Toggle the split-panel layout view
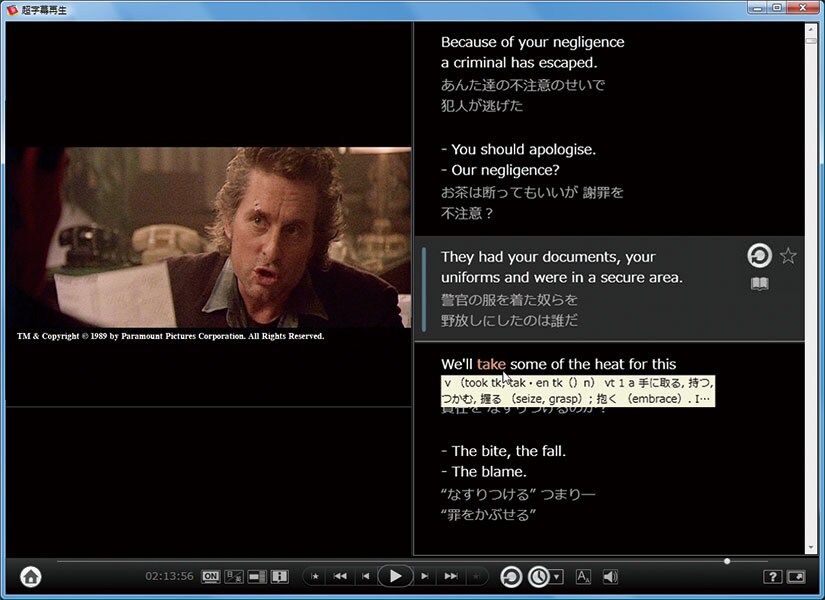 257,577
